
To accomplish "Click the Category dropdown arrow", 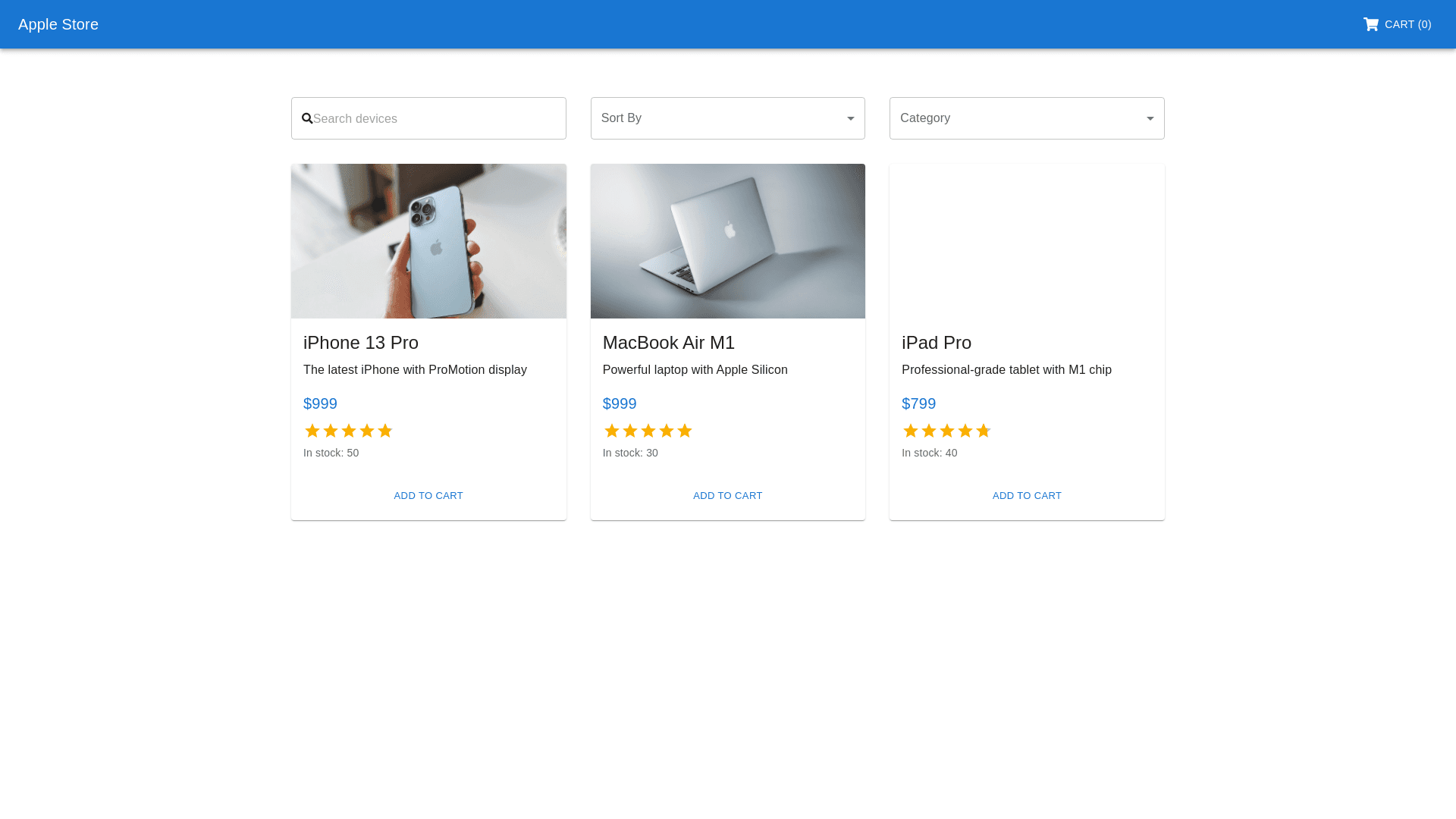I will (x=1150, y=118).
